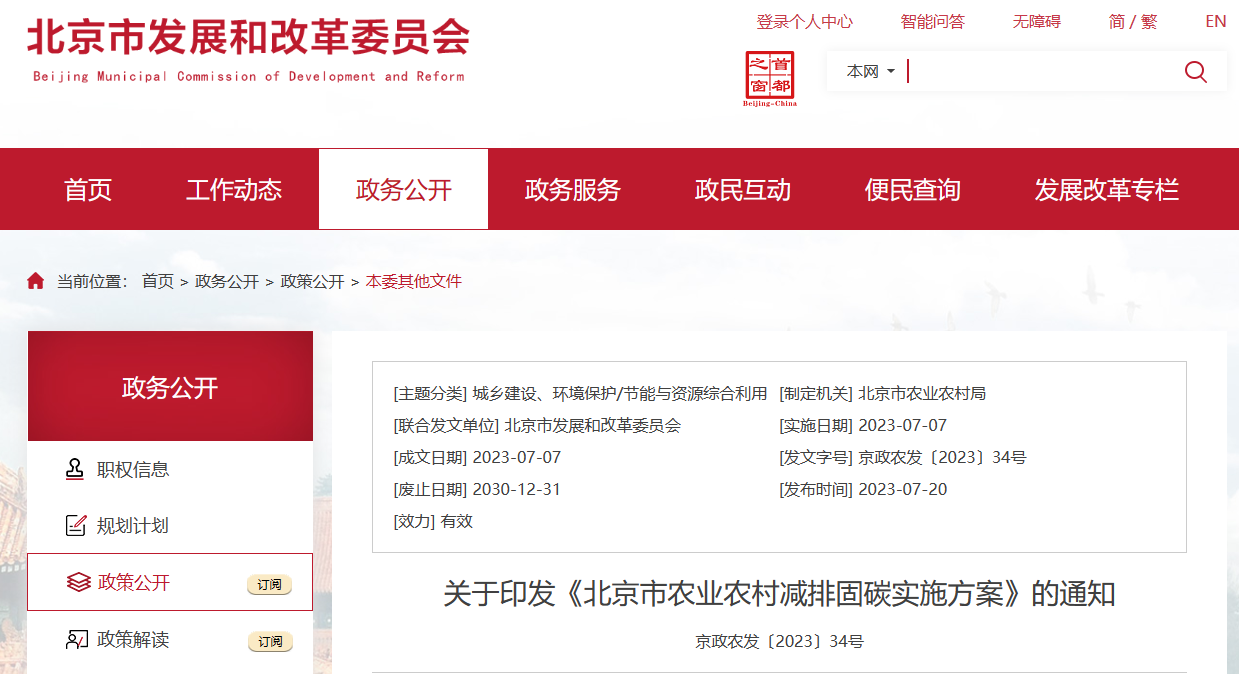
Task: Open 登录个人中心 login link
Action: pos(804,22)
